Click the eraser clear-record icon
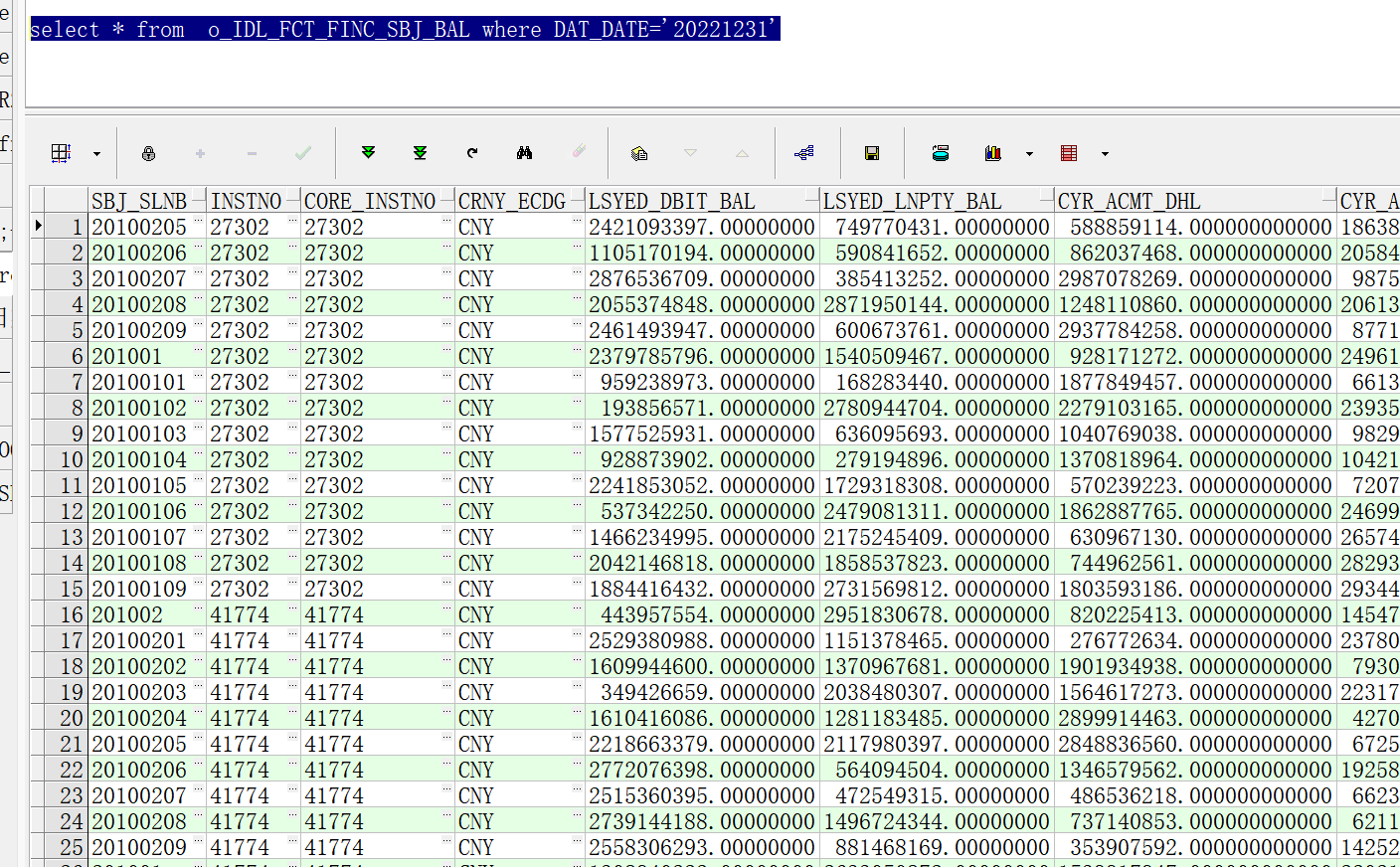Screen dimensions: 1400x867 tap(579, 152)
